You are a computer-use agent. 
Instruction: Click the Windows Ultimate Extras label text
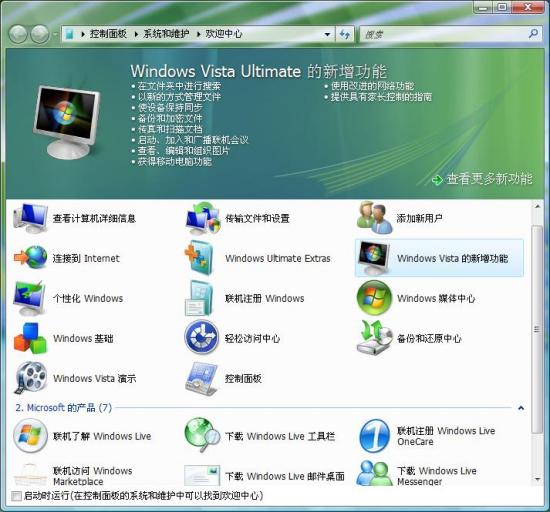coord(278,258)
